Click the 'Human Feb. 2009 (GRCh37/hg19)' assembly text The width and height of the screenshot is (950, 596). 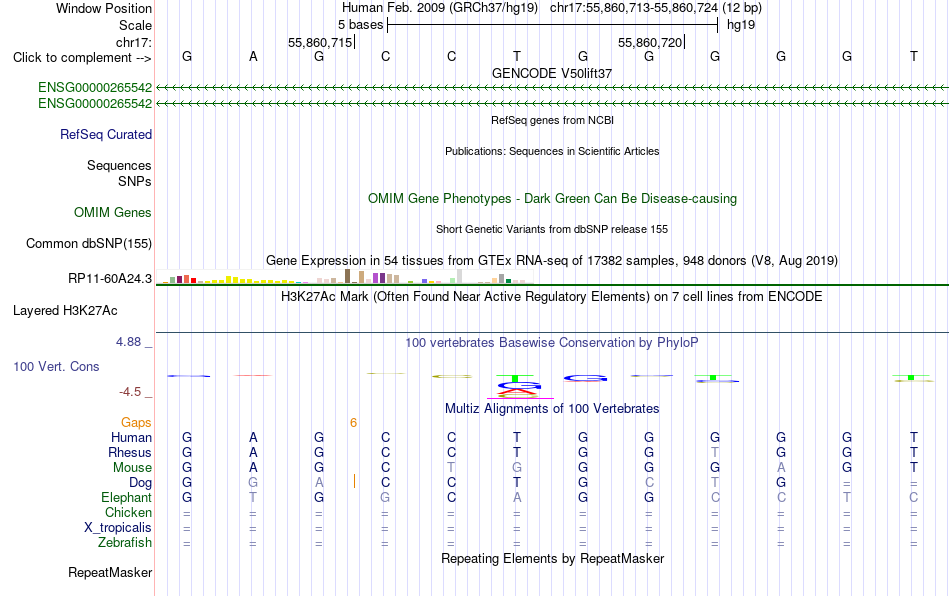[440, 8]
